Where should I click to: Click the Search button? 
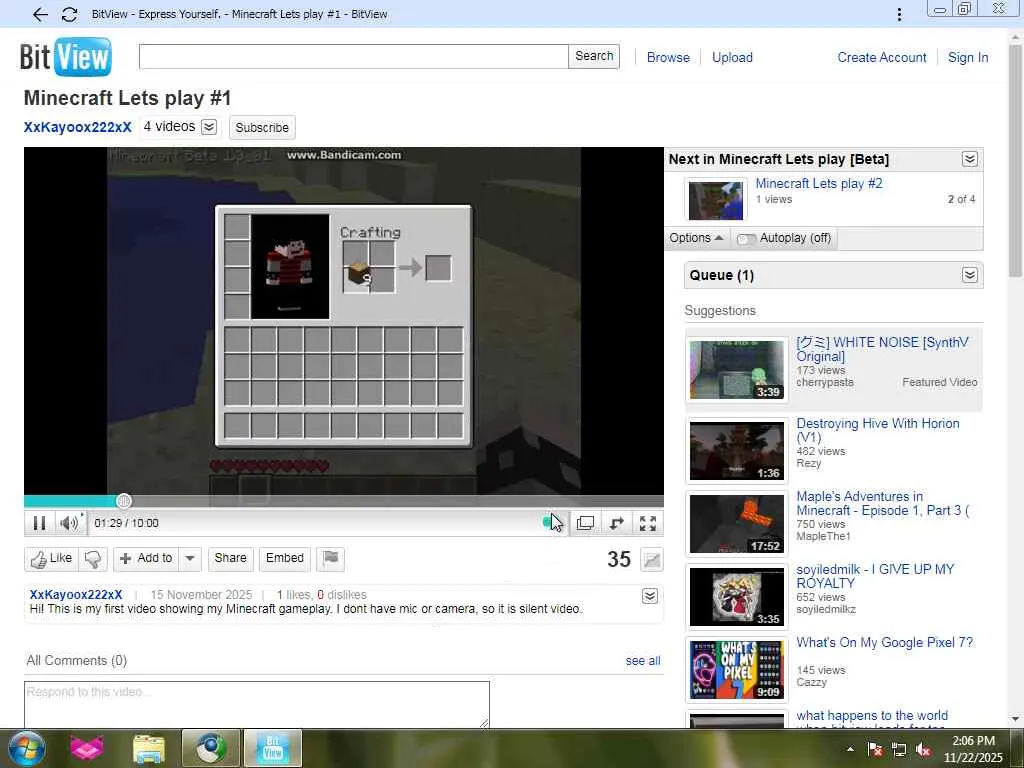coord(594,56)
